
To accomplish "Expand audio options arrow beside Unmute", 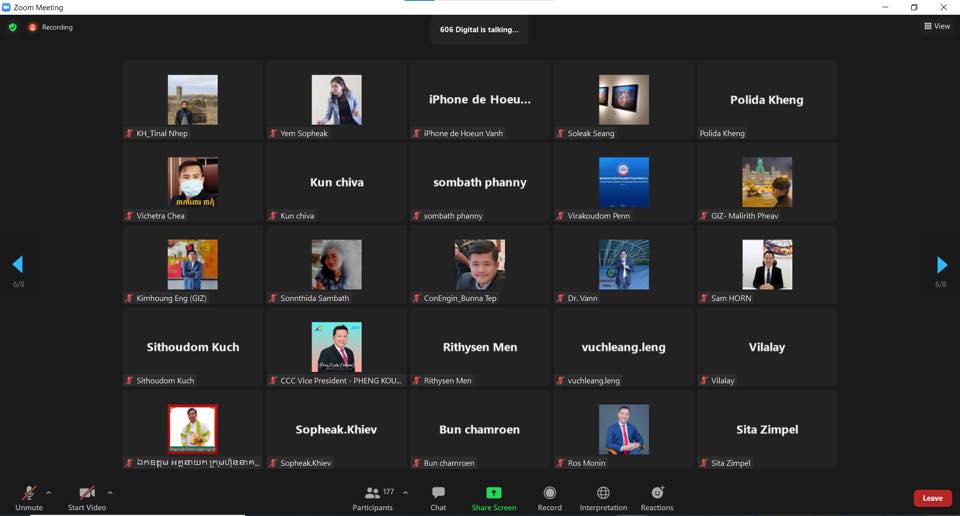I will (48, 493).
